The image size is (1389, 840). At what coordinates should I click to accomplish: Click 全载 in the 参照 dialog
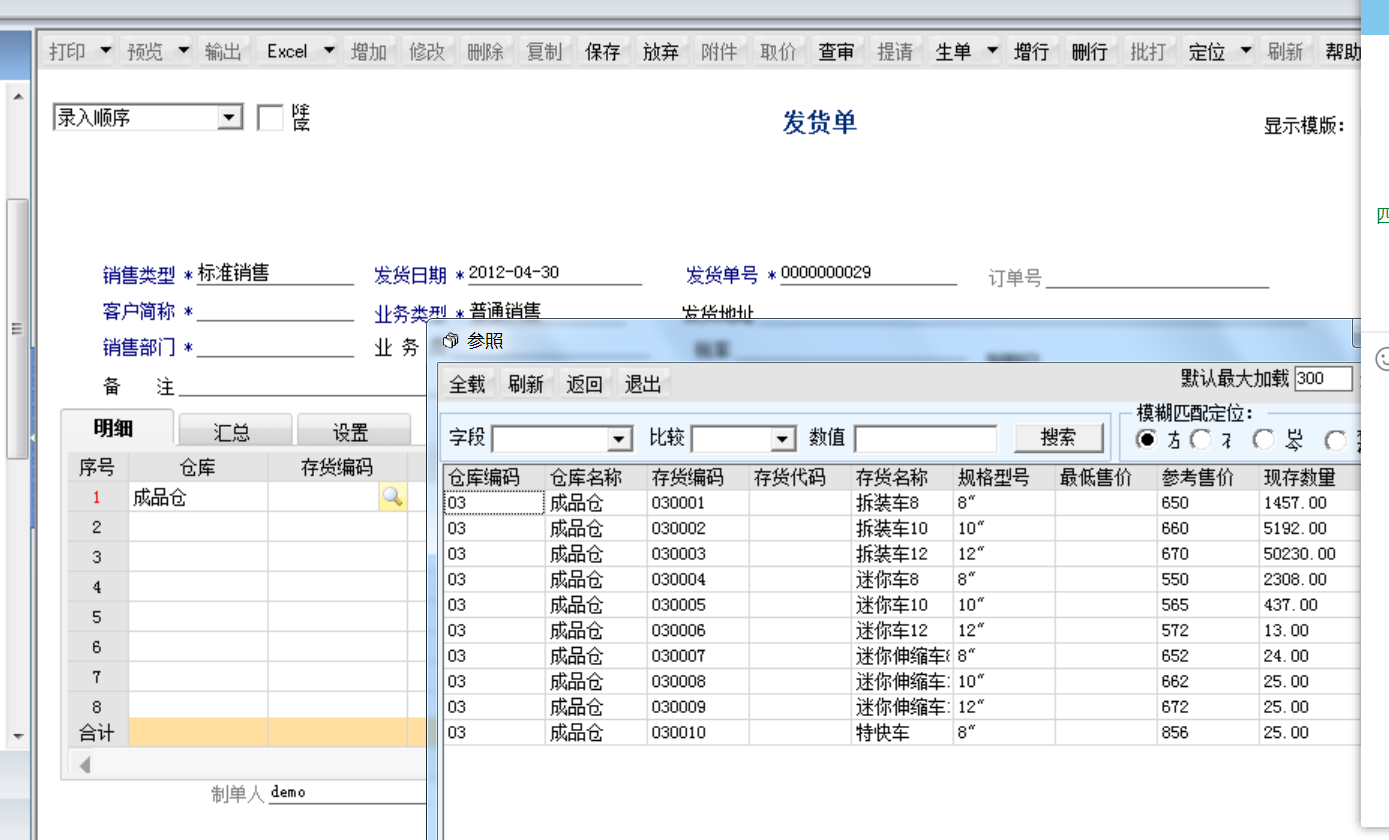(x=467, y=384)
